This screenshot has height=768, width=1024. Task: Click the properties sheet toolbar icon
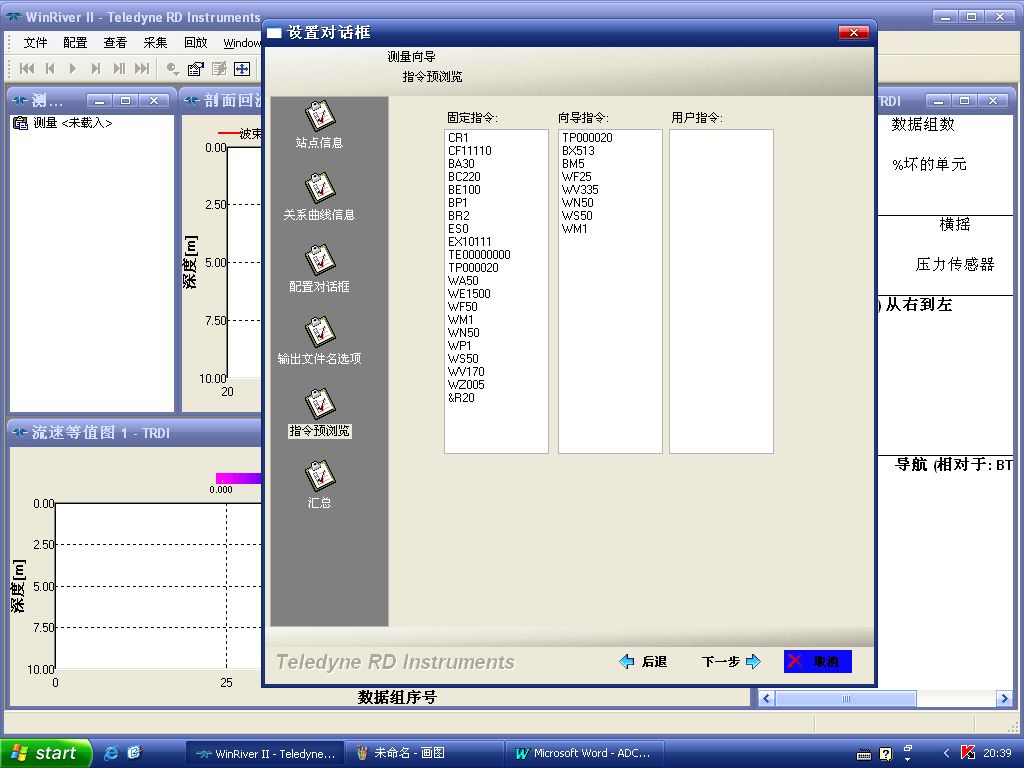click(193, 68)
